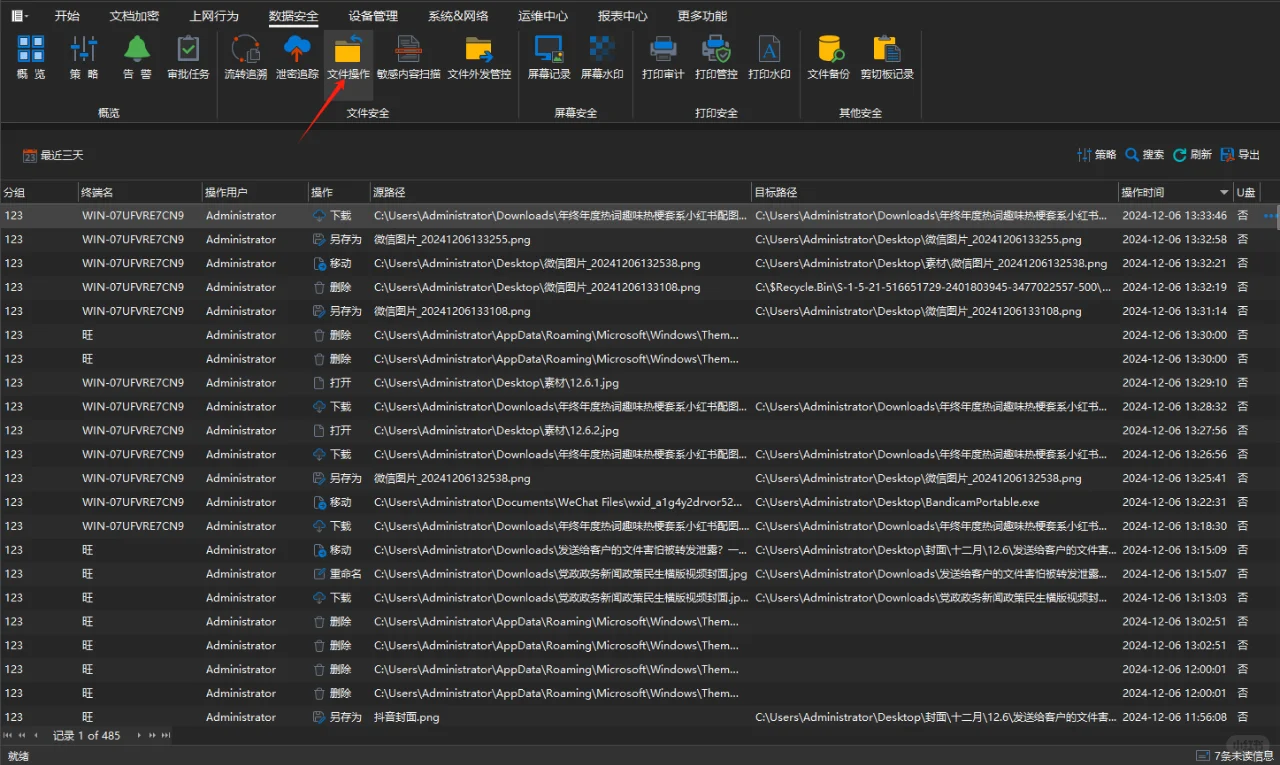Open the 打印审计 print audit tool
The image size is (1280, 765).
tap(663, 58)
